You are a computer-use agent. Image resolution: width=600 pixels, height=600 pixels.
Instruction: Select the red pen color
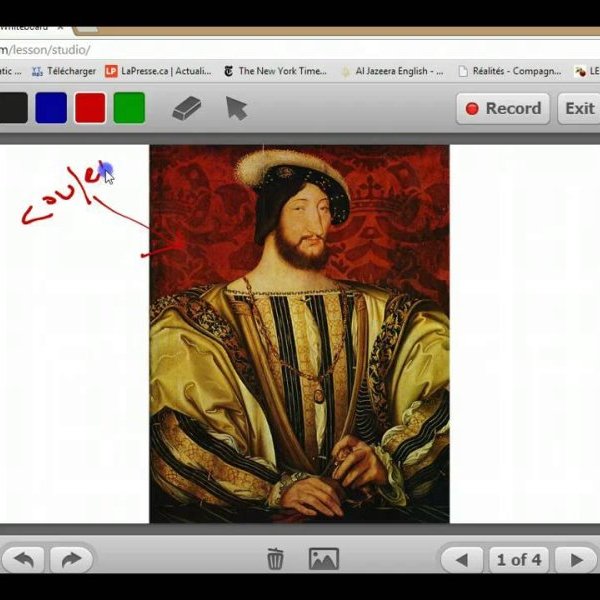90,108
